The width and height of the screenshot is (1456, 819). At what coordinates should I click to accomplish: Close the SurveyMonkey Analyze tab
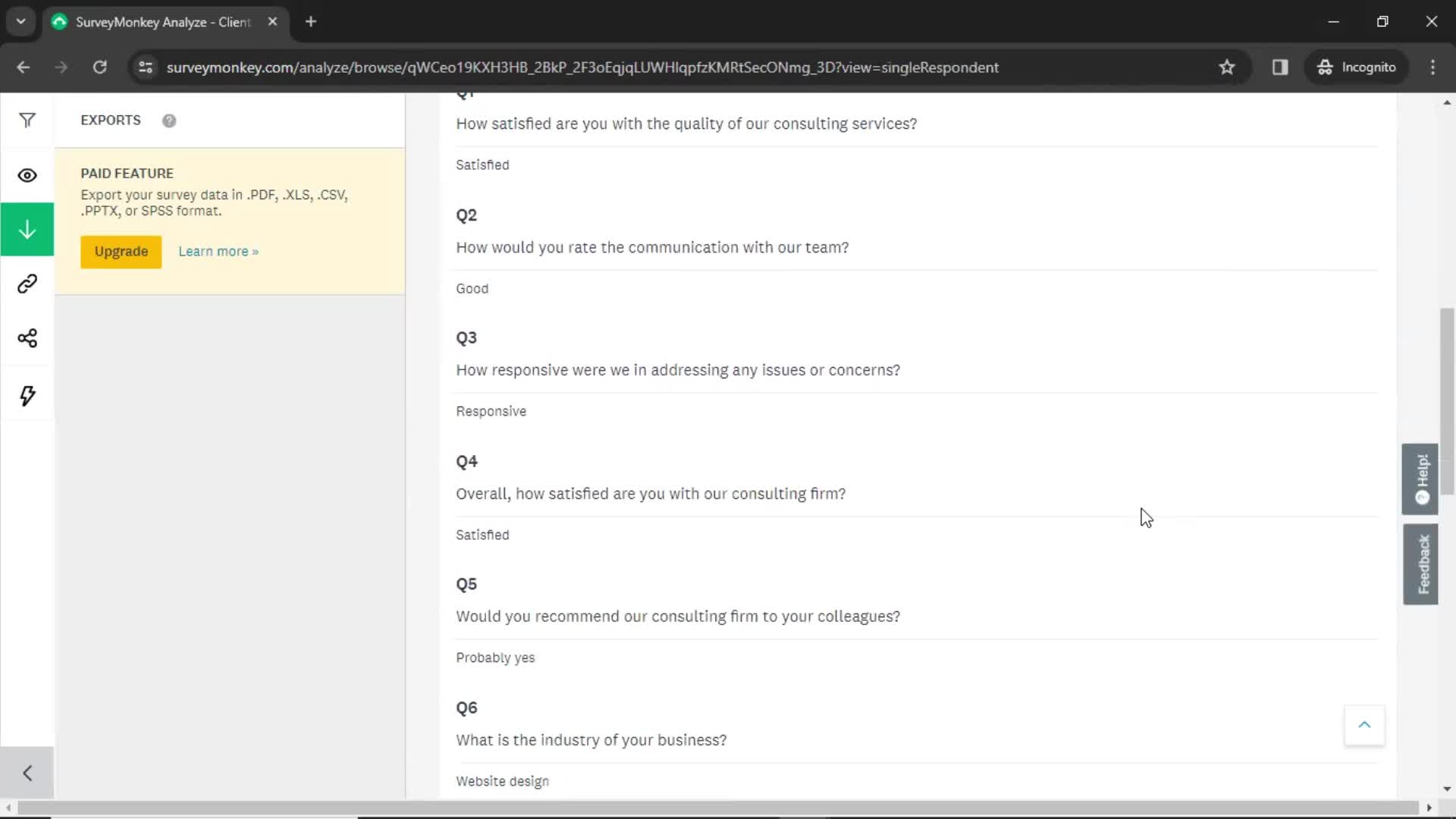272,22
